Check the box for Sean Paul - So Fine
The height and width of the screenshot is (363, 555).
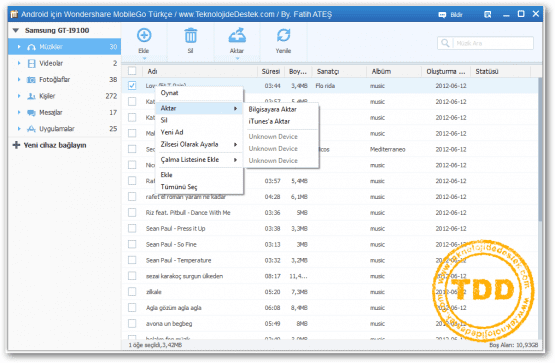point(132,244)
